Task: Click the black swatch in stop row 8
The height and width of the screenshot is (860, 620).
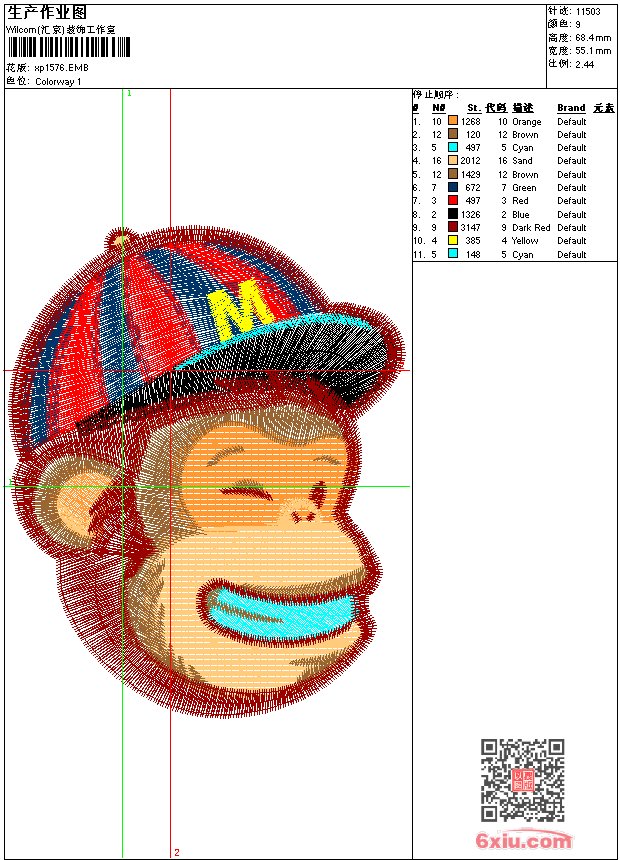Action: pyautogui.click(x=453, y=214)
